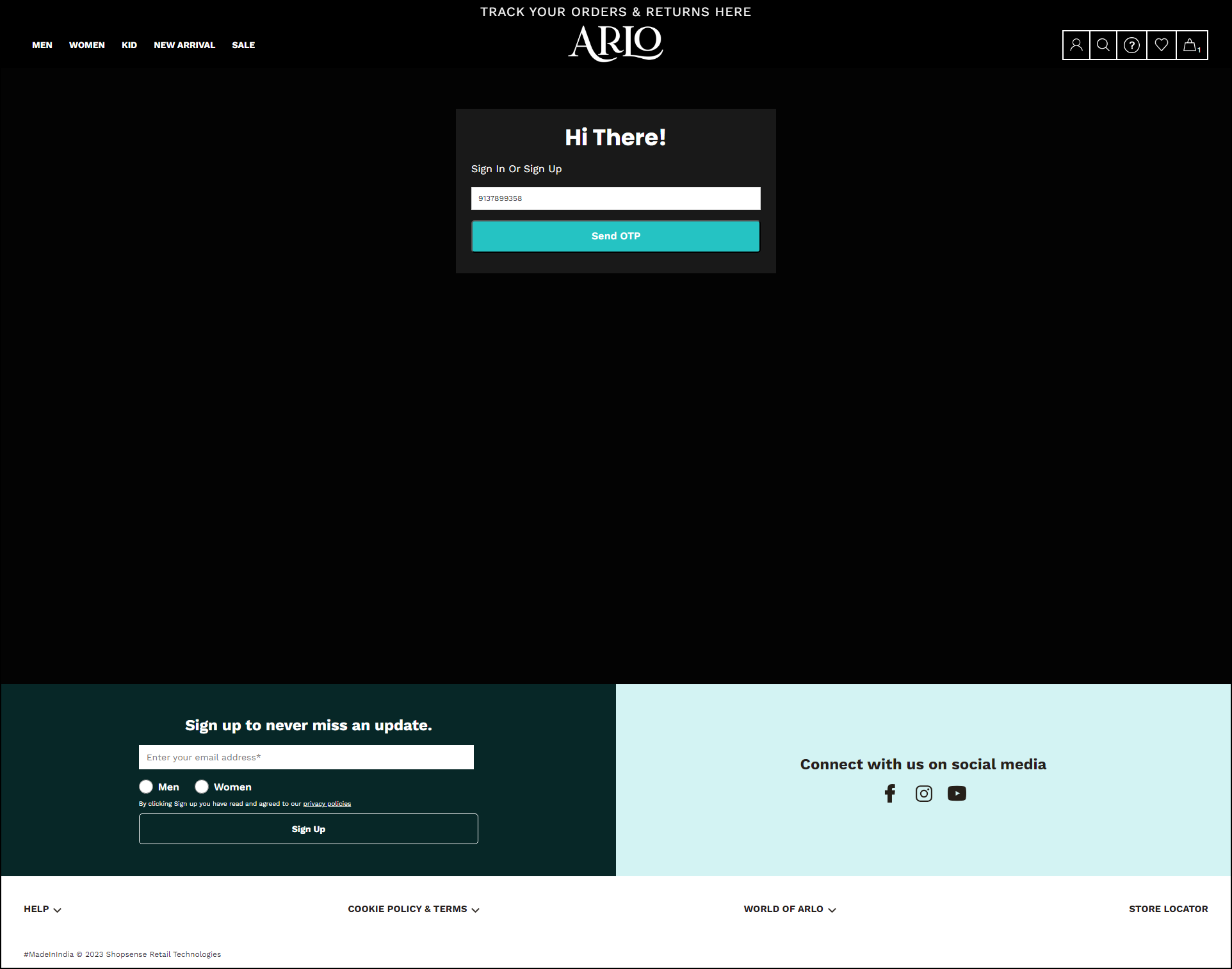The image size is (1232, 969).
Task: Click Track Your Orders & Returns banner
Action: click(x=616, y=12)
